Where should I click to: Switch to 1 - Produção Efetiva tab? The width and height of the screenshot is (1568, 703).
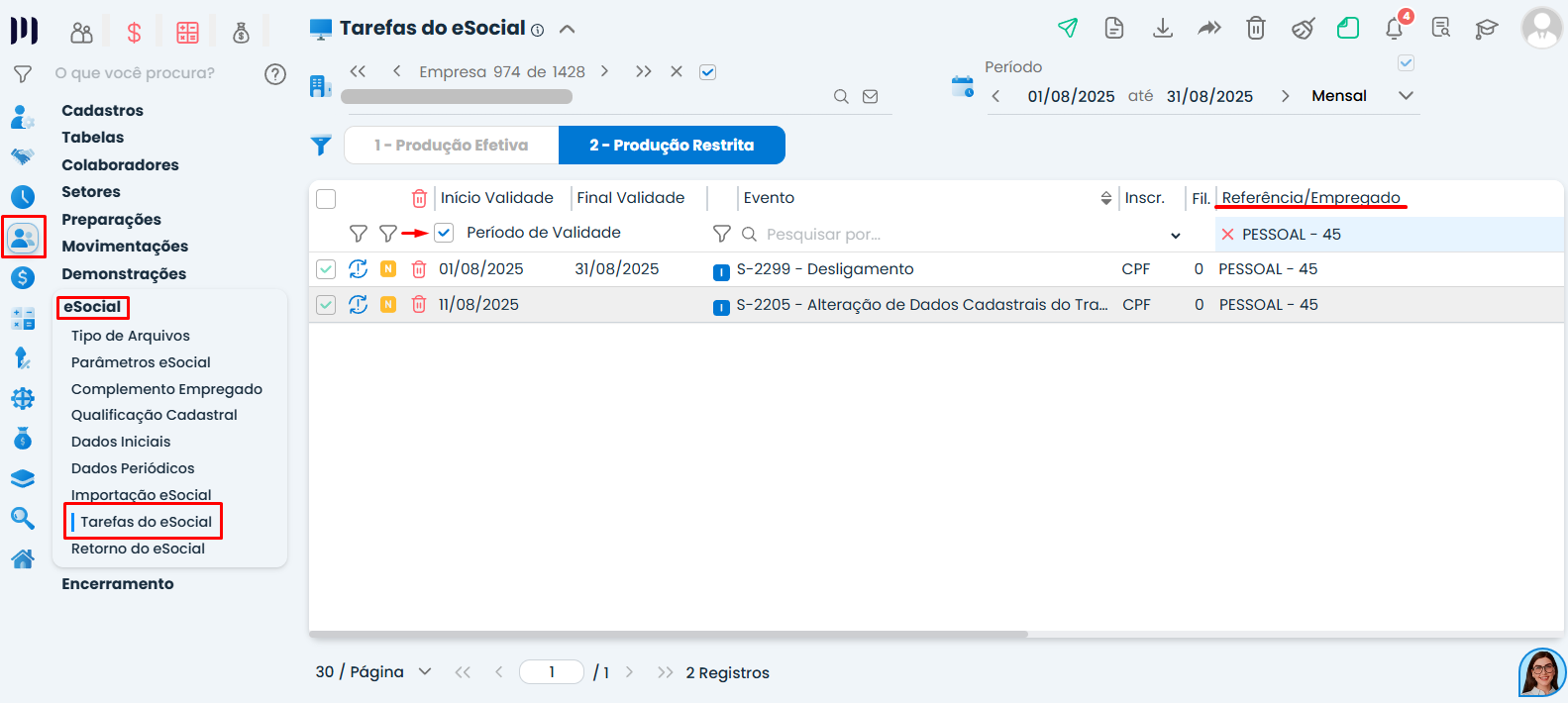tap(452, 146)
